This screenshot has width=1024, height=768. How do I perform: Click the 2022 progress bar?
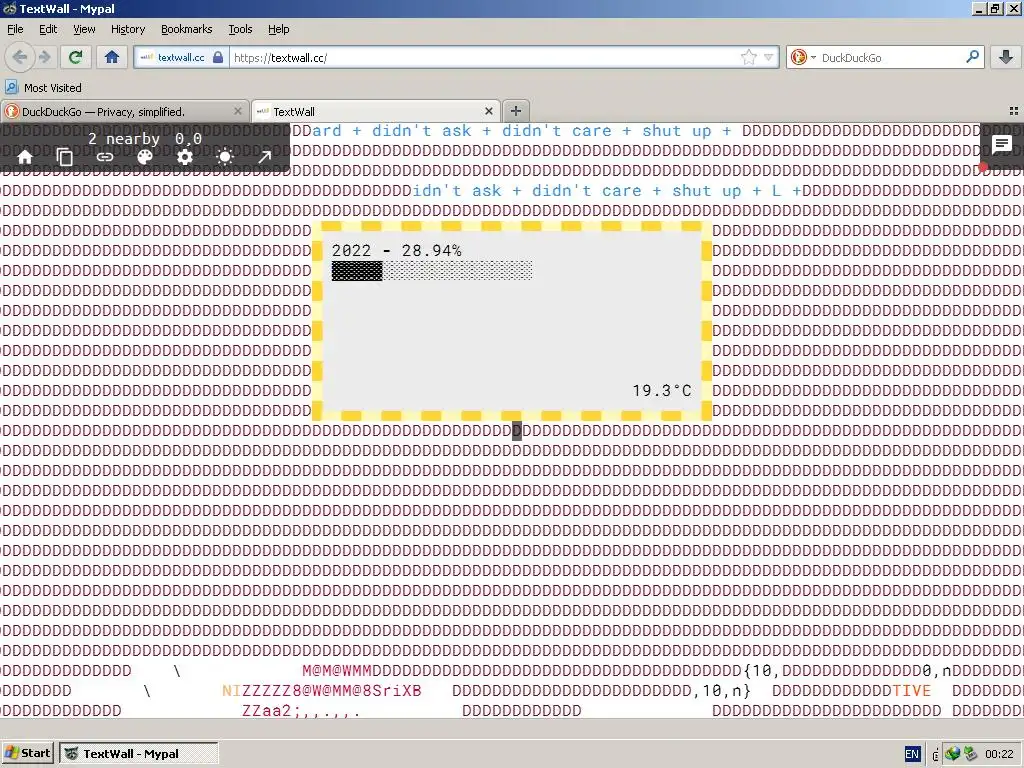pyautogui.click(x=432, y=270)
